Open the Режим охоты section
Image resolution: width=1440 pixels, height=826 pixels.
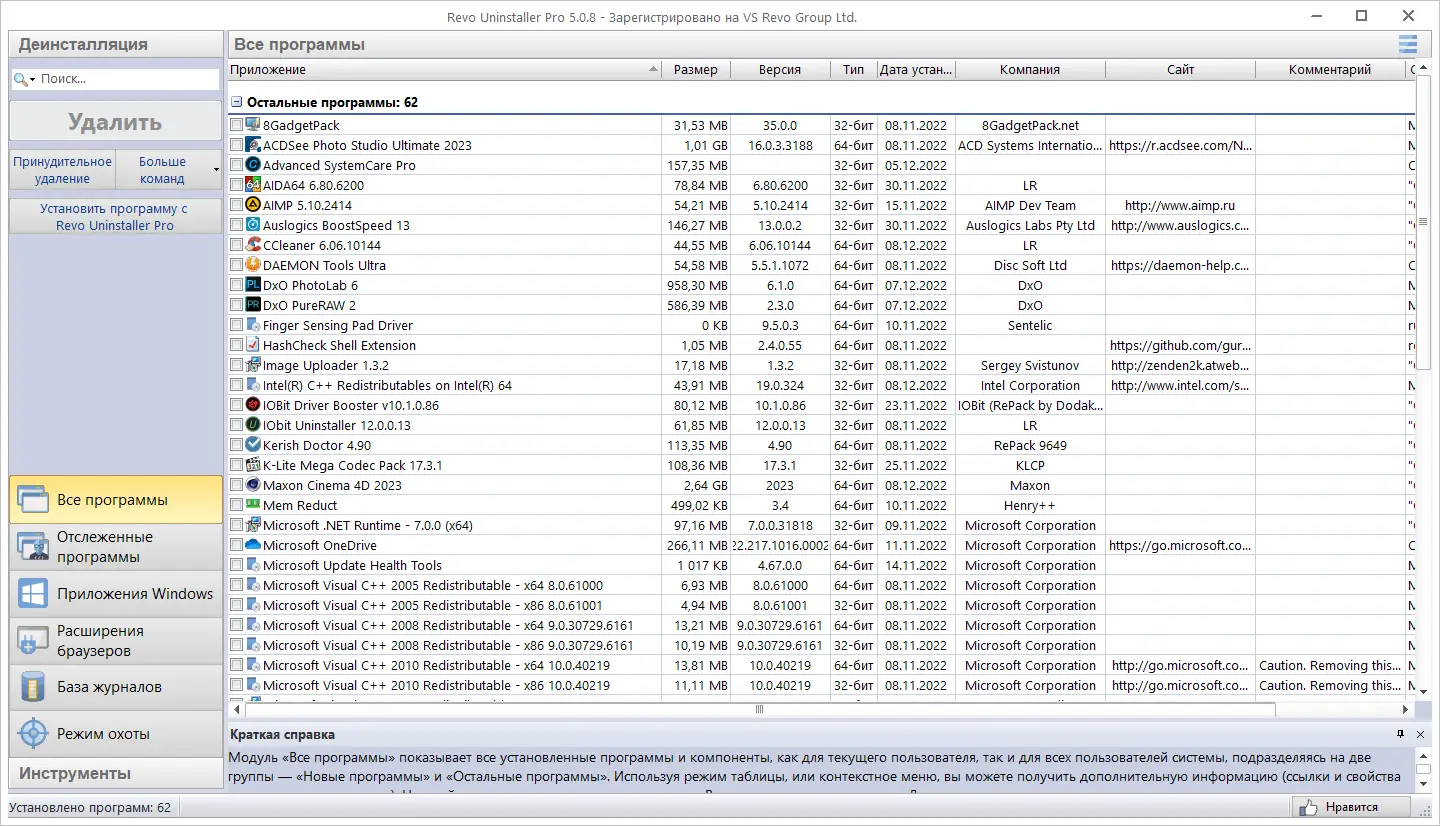pyautogui.click(x=116, y=734)
